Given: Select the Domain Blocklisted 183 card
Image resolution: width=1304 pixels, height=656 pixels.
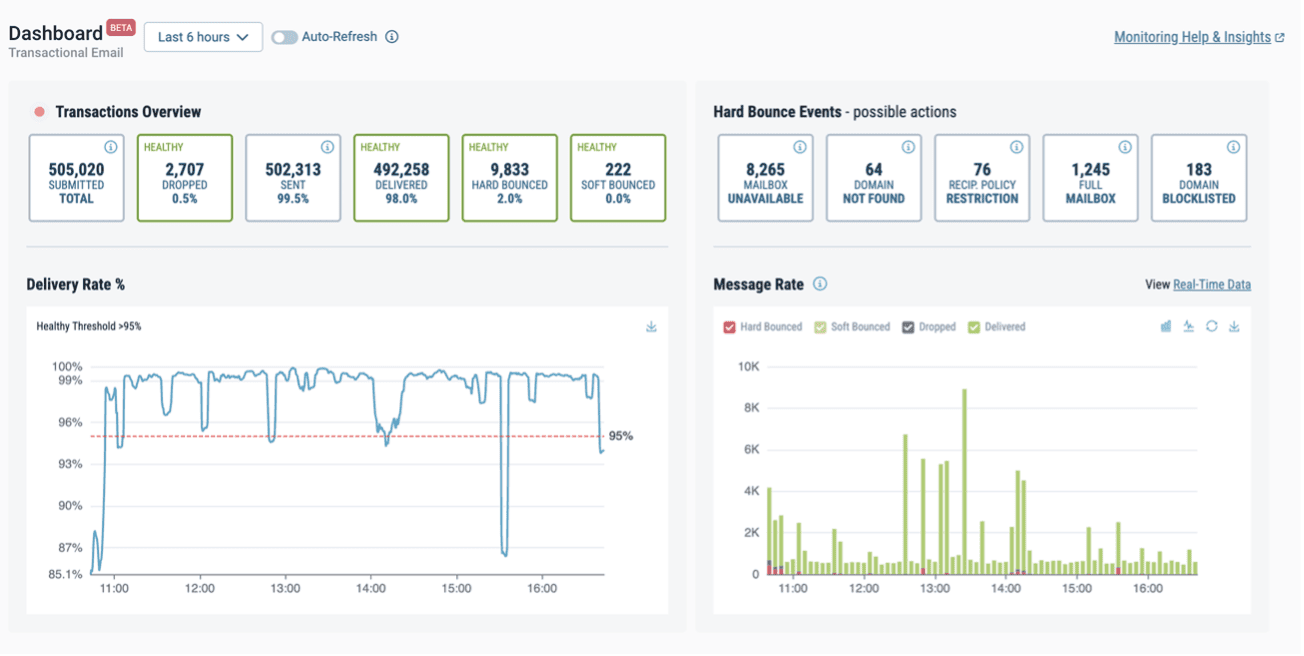Looking at the screenshot, I should (1199, 178).
